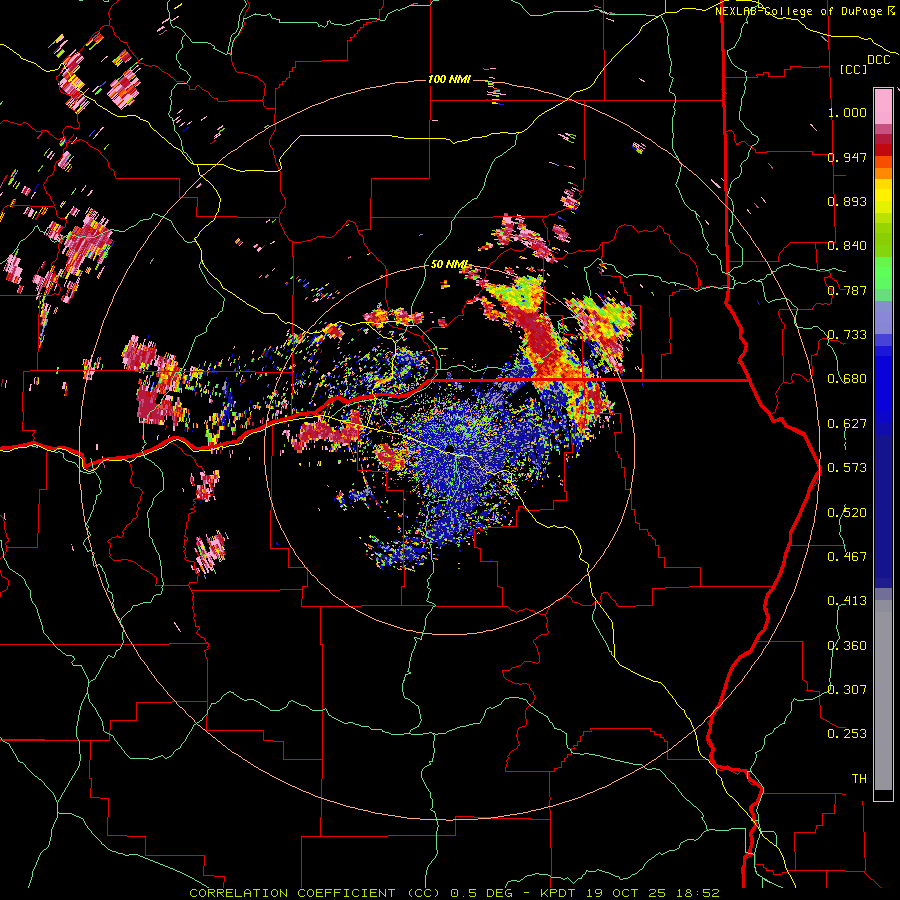Image resolution: width=900 pixels, height=900 pixels.
Task: Select the 0.520 scale value
Action: coord(847,513)
